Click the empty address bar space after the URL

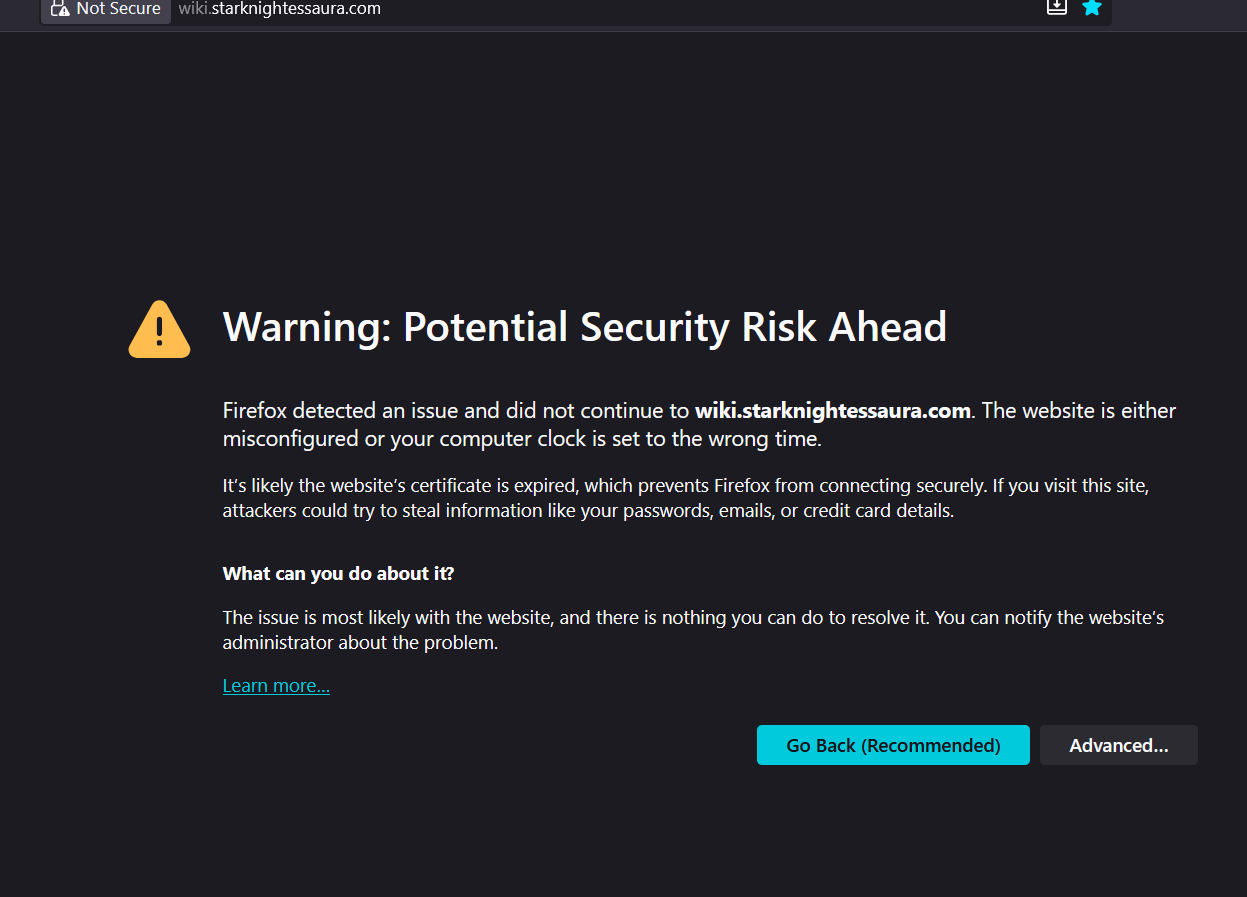[x=700, y=9]
